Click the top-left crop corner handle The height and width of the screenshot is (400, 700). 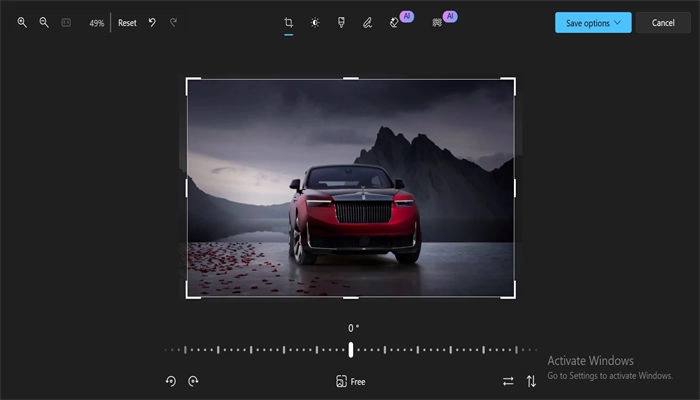[x=189, y=81]
